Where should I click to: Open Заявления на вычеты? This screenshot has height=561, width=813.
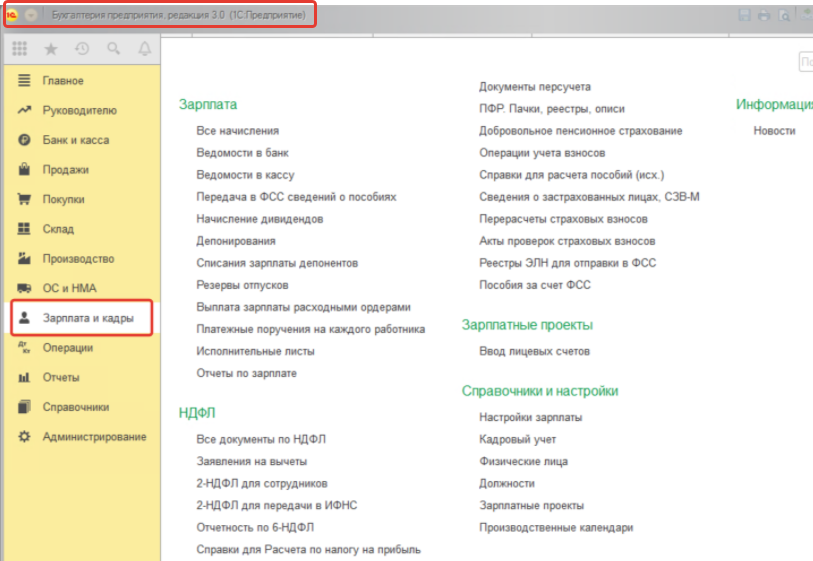251,461
